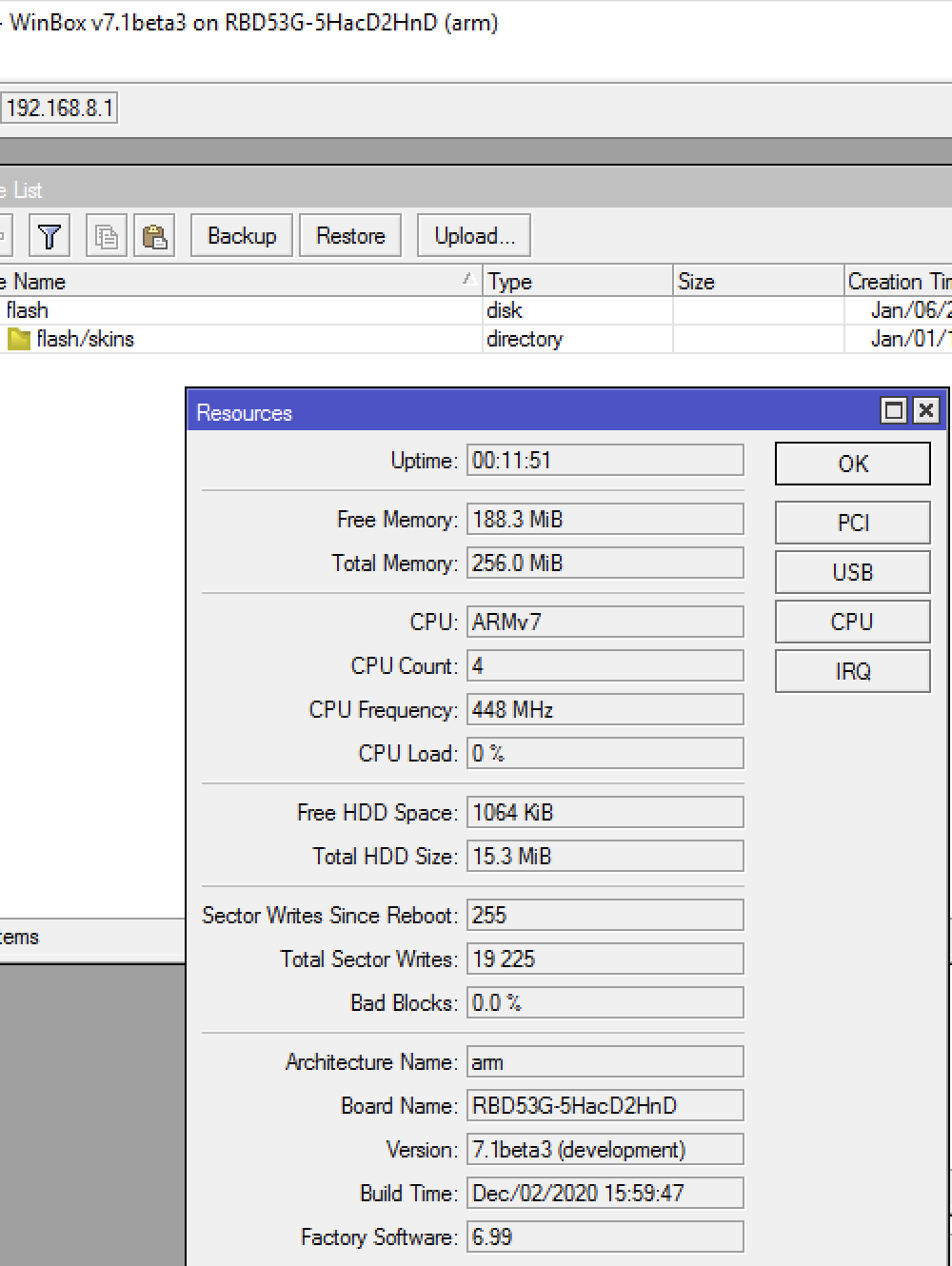Click the Factory Software 6.99 field
The height and width of the screenshot is (1266, 952).
pos(605,1237)
